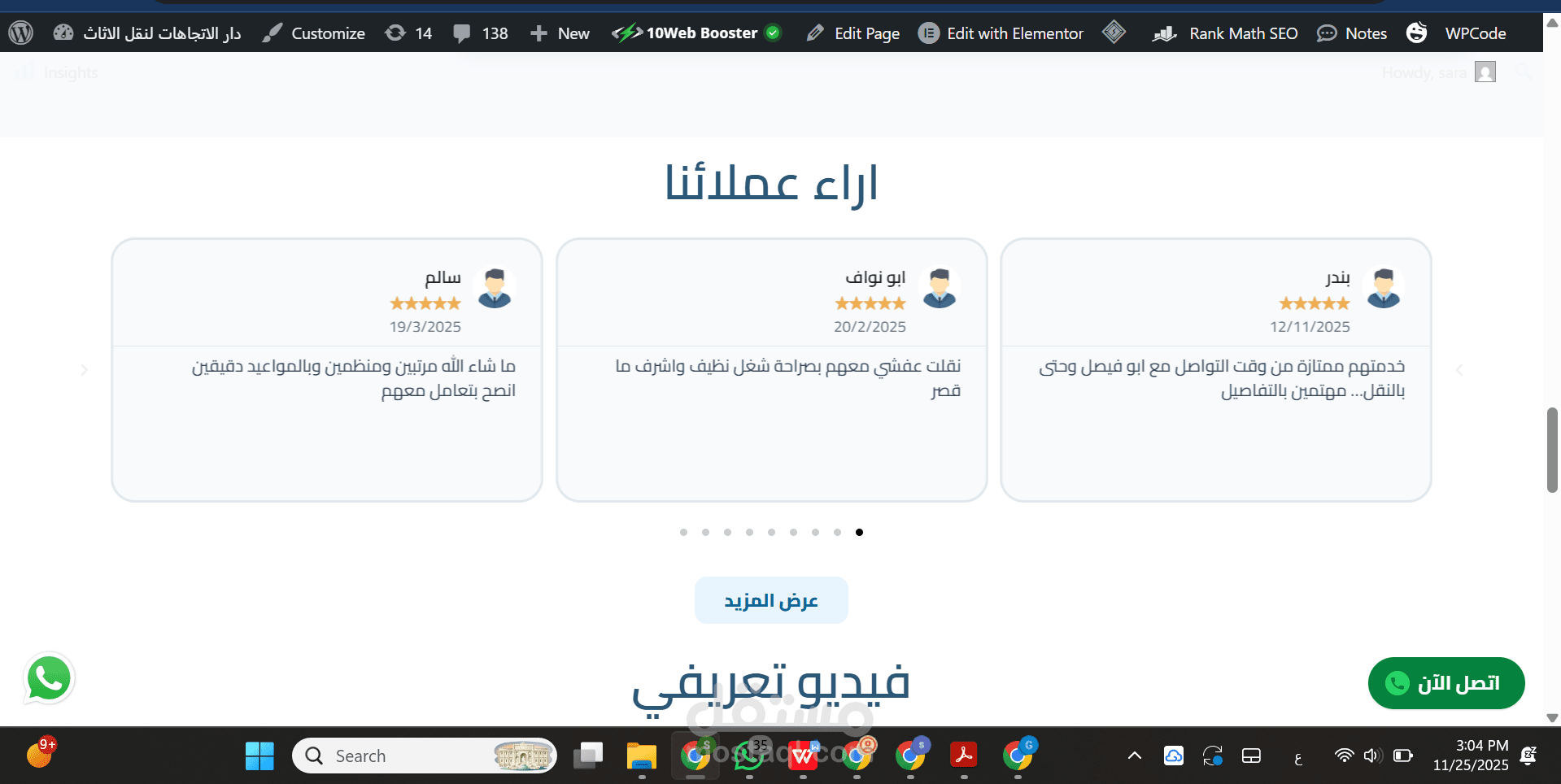Open the volume tray icon

pos(1373,756)
